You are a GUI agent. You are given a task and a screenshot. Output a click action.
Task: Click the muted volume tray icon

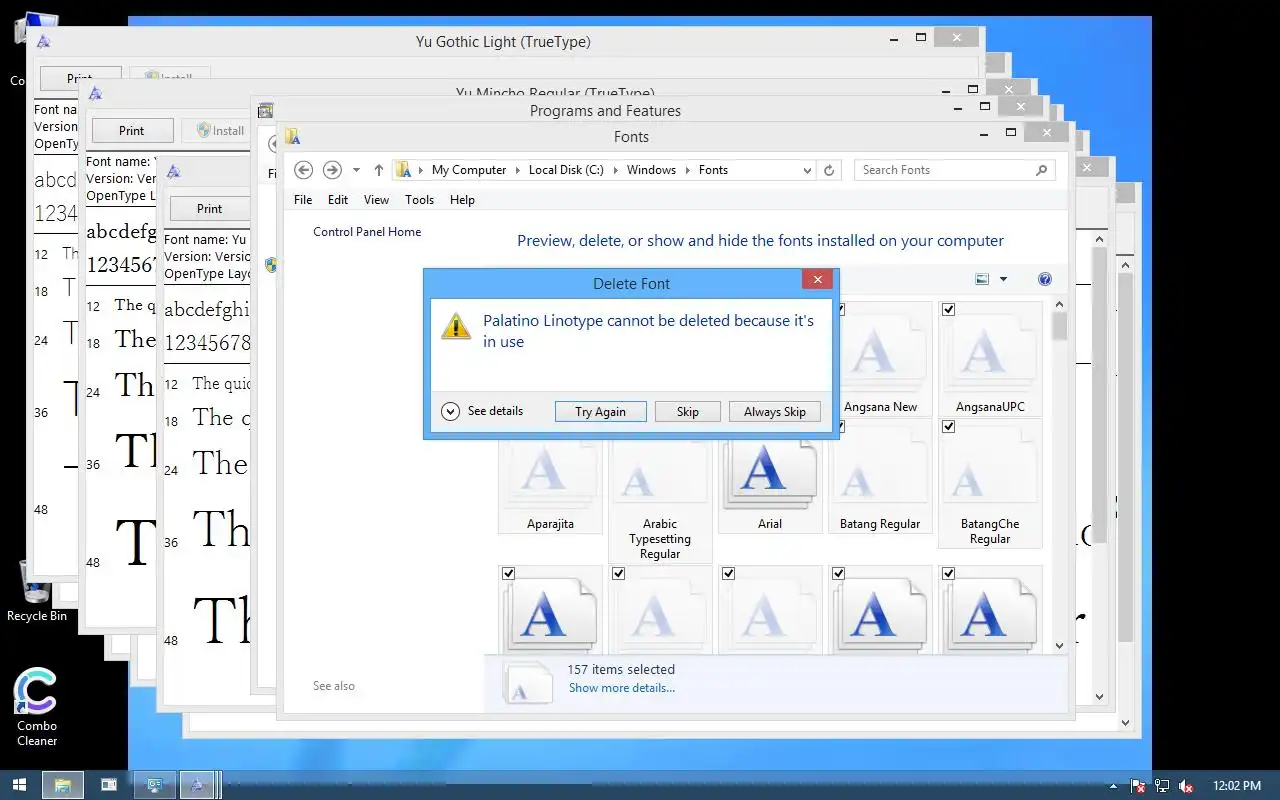tap(1186, 786)
